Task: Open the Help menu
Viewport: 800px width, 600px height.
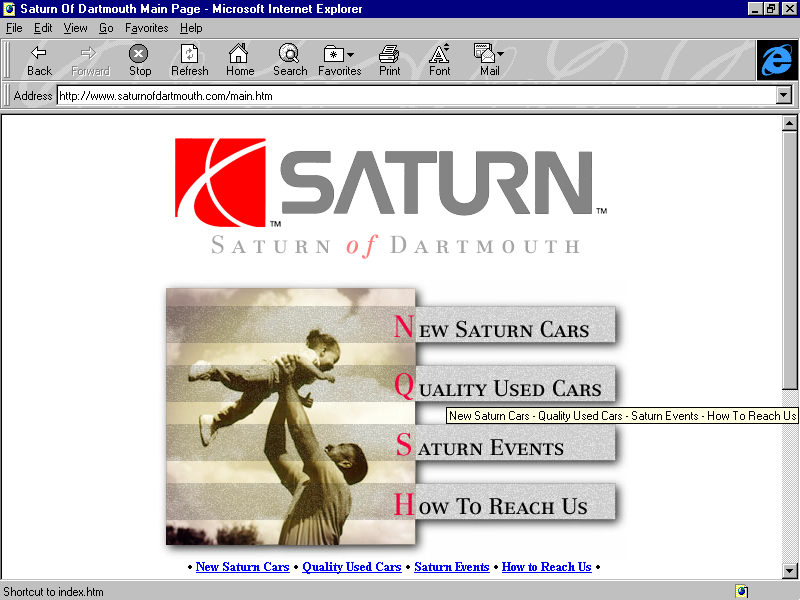Action: pos(191,28)
